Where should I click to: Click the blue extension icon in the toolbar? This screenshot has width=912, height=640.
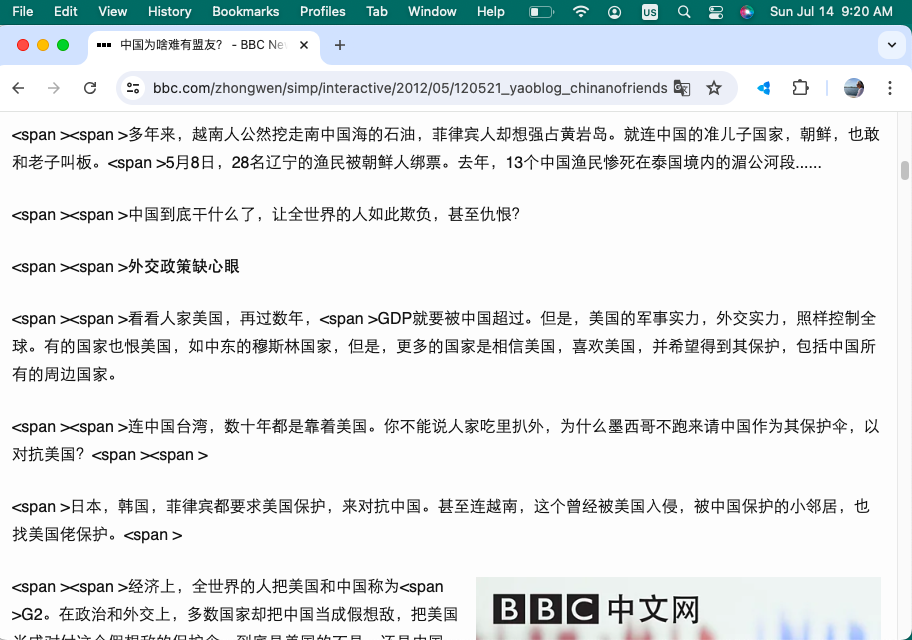click(764, 88)
